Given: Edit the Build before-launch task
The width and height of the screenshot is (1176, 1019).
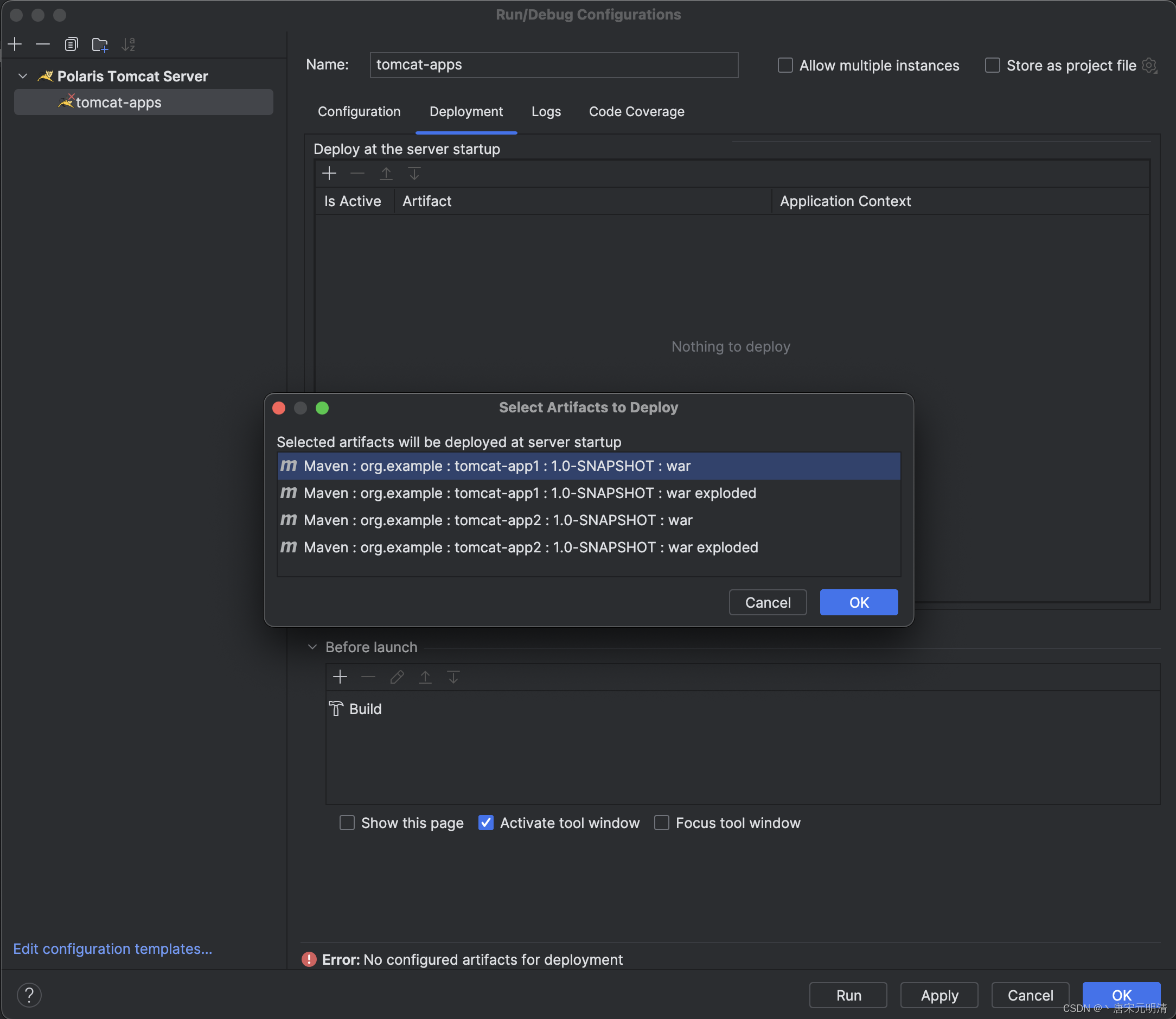Looking at the screenshot, I should point(397,677).
